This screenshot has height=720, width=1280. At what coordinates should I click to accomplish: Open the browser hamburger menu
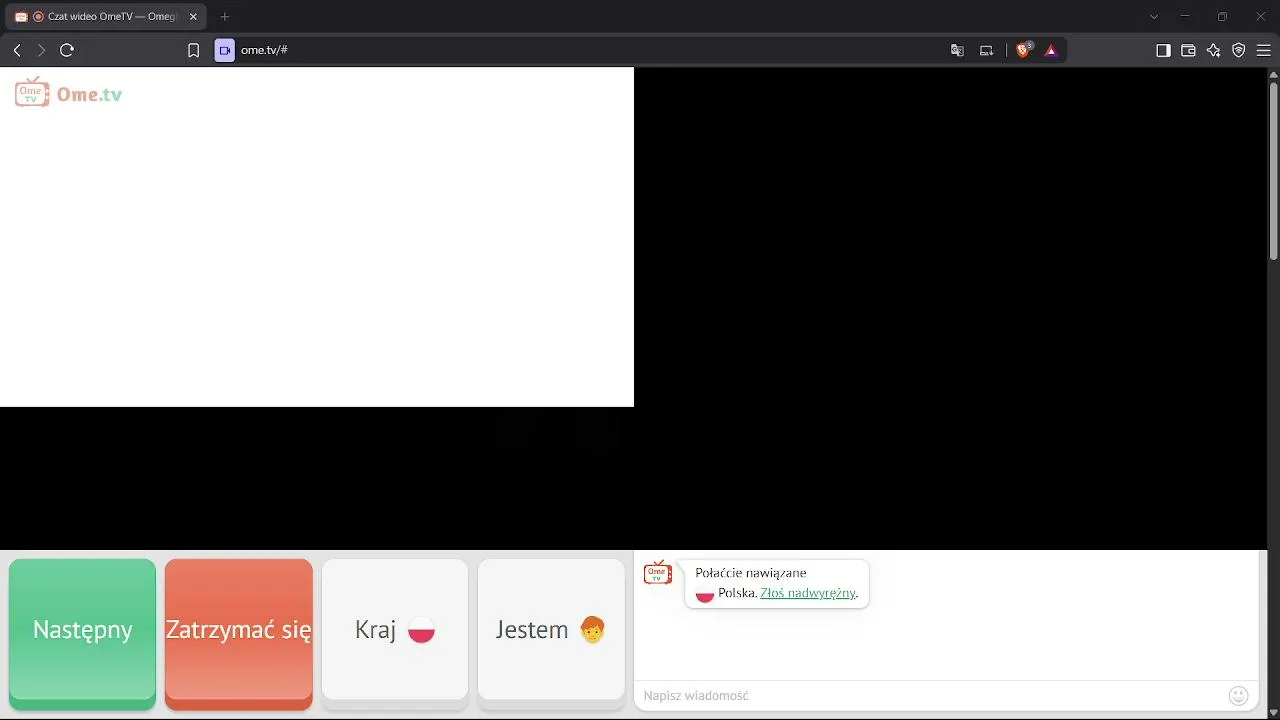point(1263,50)
